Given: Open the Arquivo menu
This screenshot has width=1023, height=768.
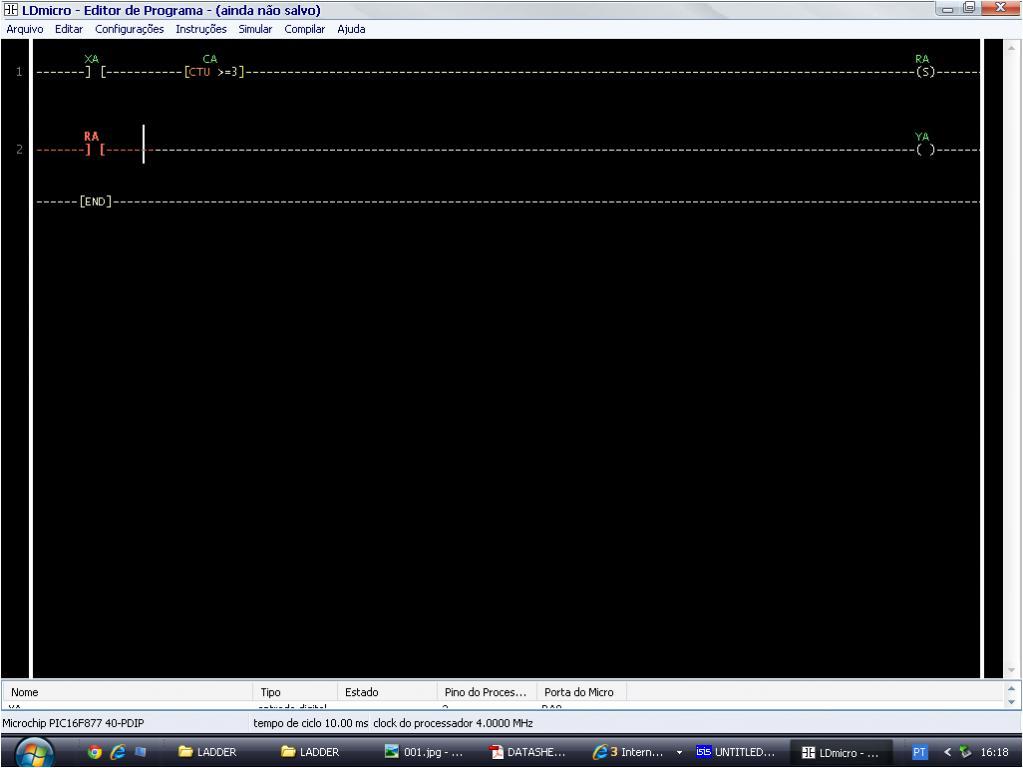Looking at the screenshot, I should tap(25, 29).
